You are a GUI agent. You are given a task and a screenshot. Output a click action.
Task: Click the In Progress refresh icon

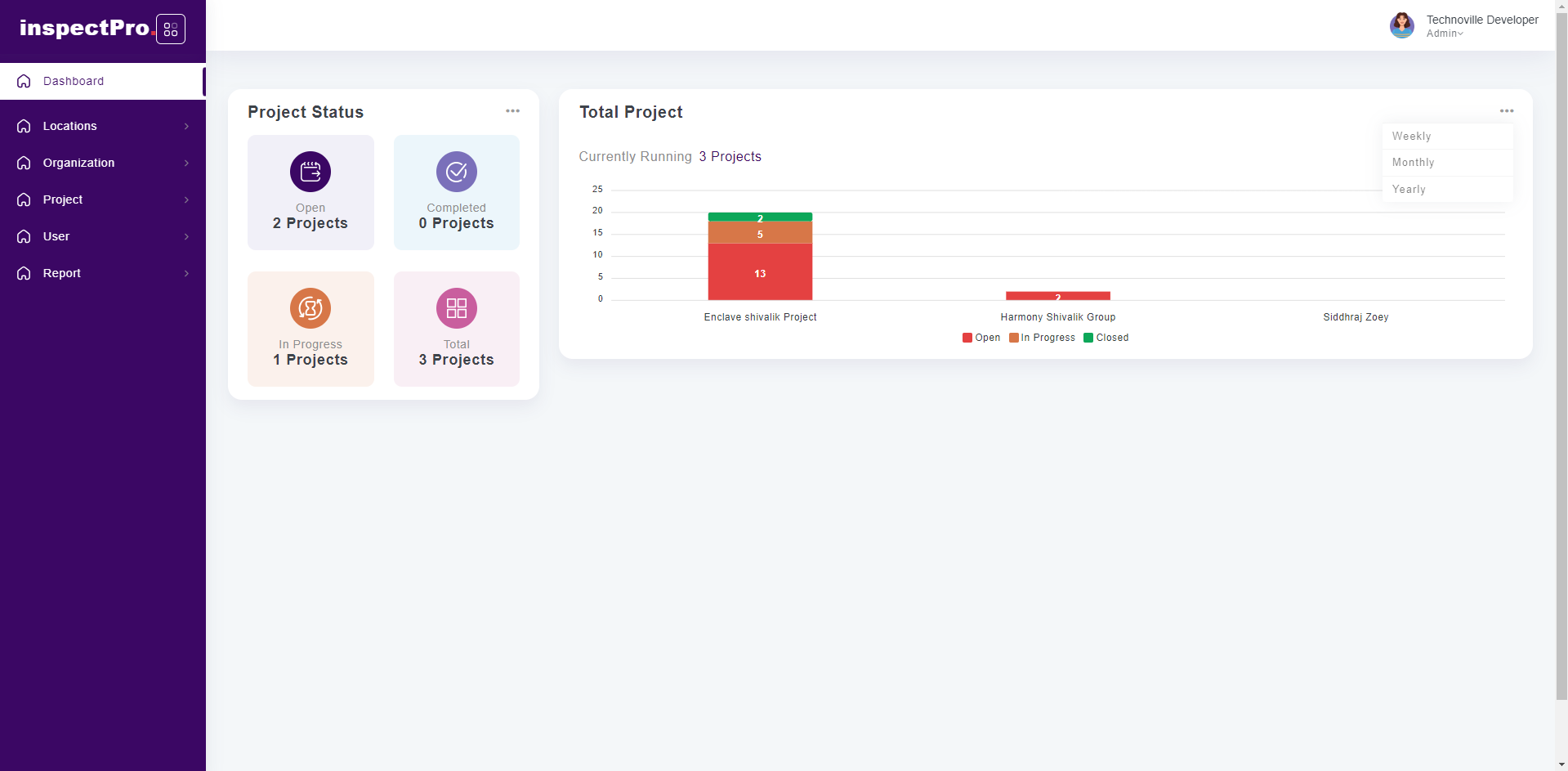pos(310,308)
